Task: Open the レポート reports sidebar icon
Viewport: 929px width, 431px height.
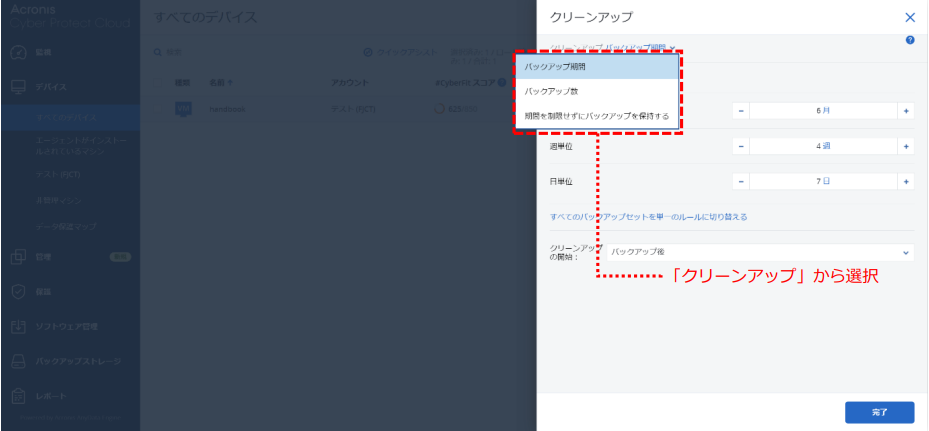Action: pos(18,396)
